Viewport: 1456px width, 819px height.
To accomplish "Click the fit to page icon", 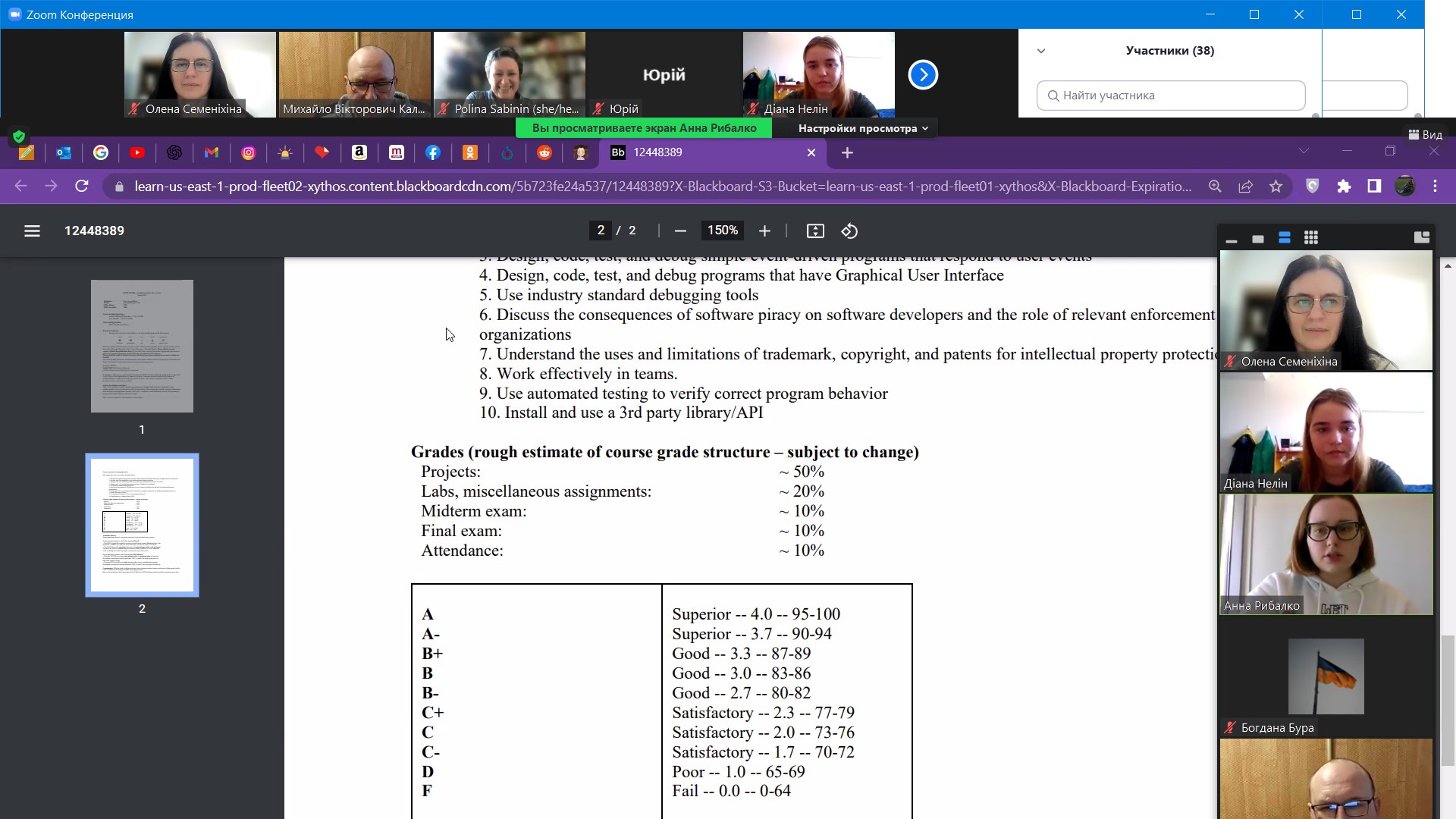I will 815,231.
